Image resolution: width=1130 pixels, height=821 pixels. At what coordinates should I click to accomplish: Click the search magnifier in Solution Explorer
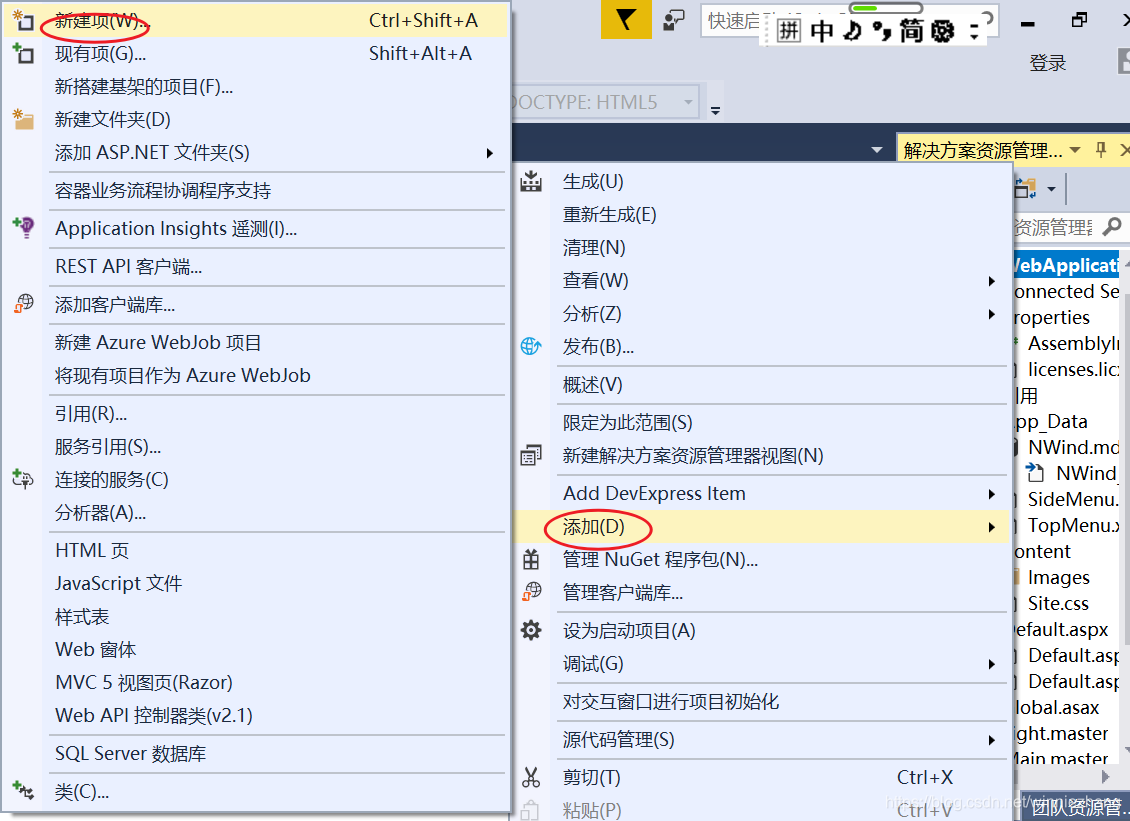coord(1112,227)
